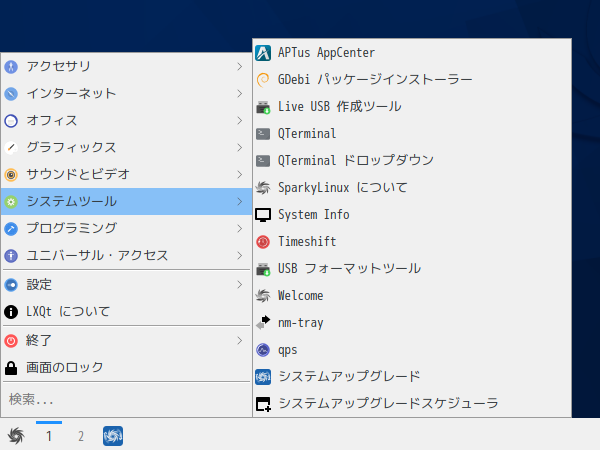Launch System Info from the submenu
Screen dimensions: 600x450
coord(412,215)
